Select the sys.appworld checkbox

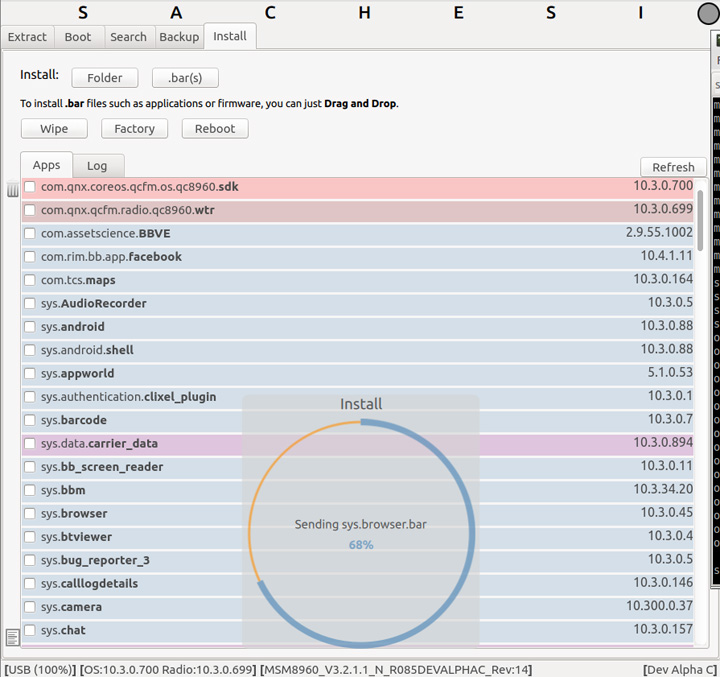tap(30, 373)
